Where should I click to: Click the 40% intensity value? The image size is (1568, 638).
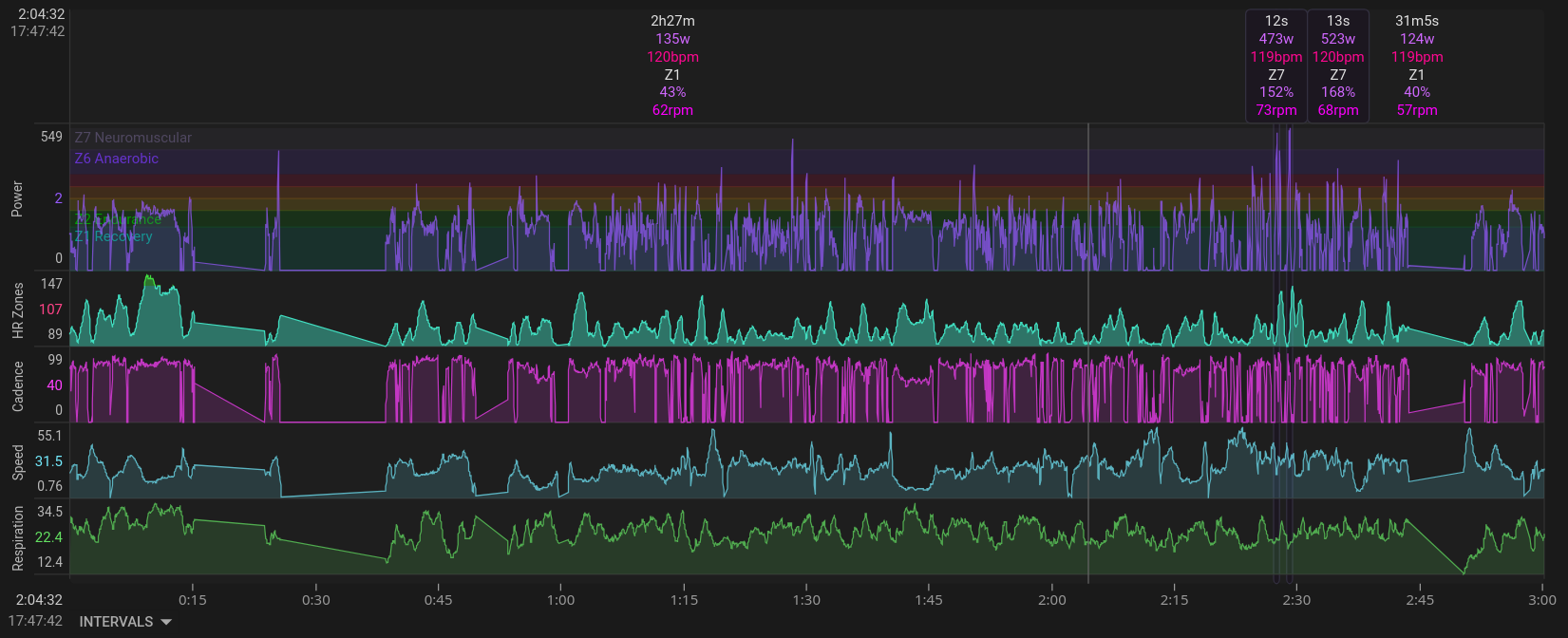(x=1417, y=92)
